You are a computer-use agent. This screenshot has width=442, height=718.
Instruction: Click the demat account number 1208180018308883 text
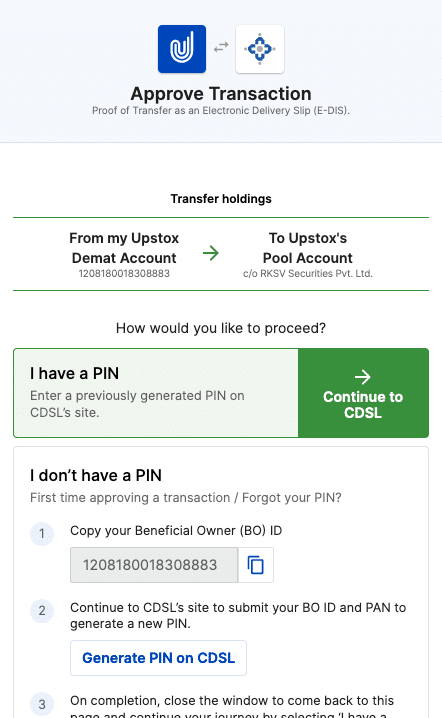[x=124, y=273]
